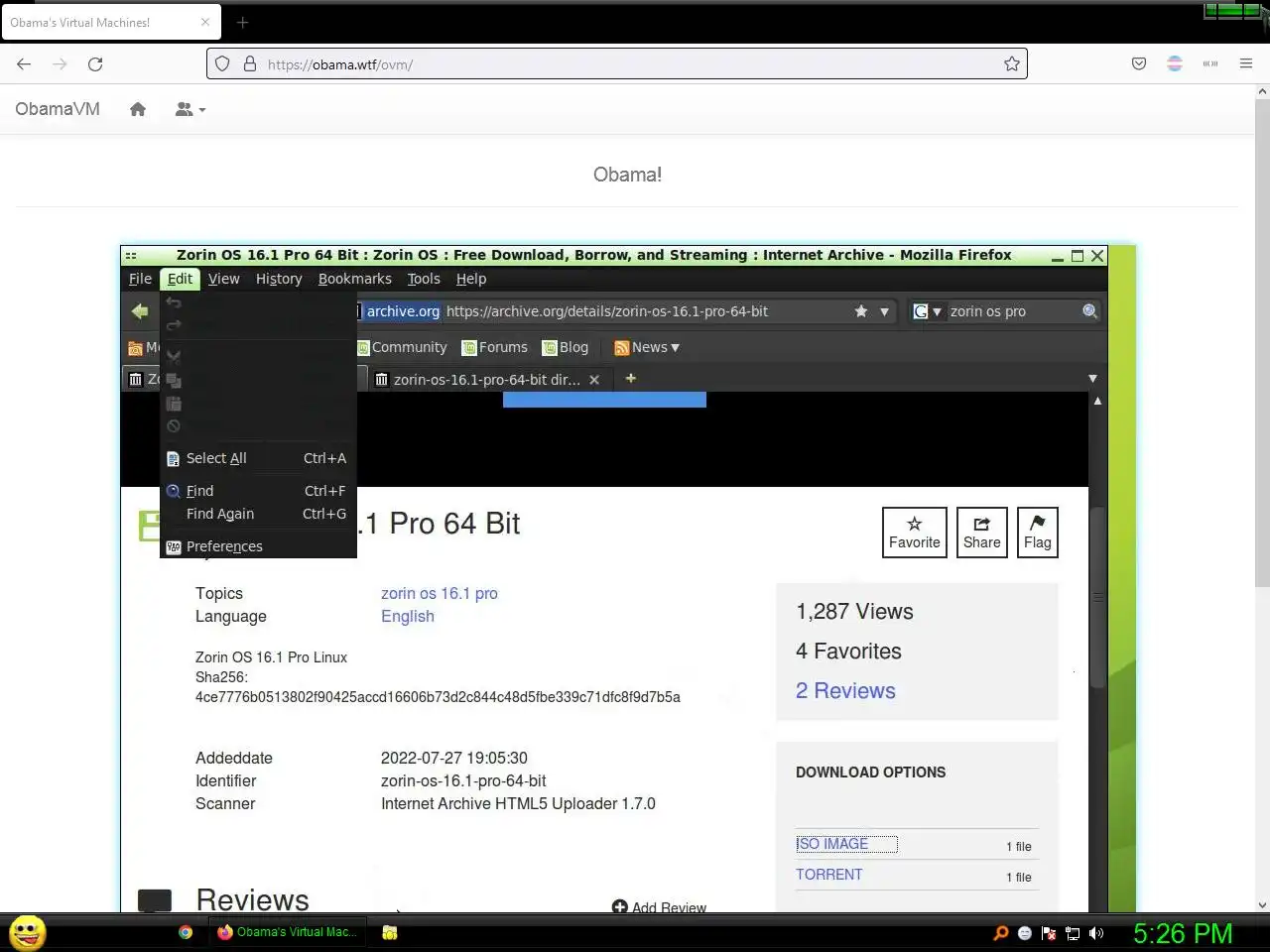Click the archive.org site identity box
This screenshot has height=952, width=1270.
coord(398,311)
